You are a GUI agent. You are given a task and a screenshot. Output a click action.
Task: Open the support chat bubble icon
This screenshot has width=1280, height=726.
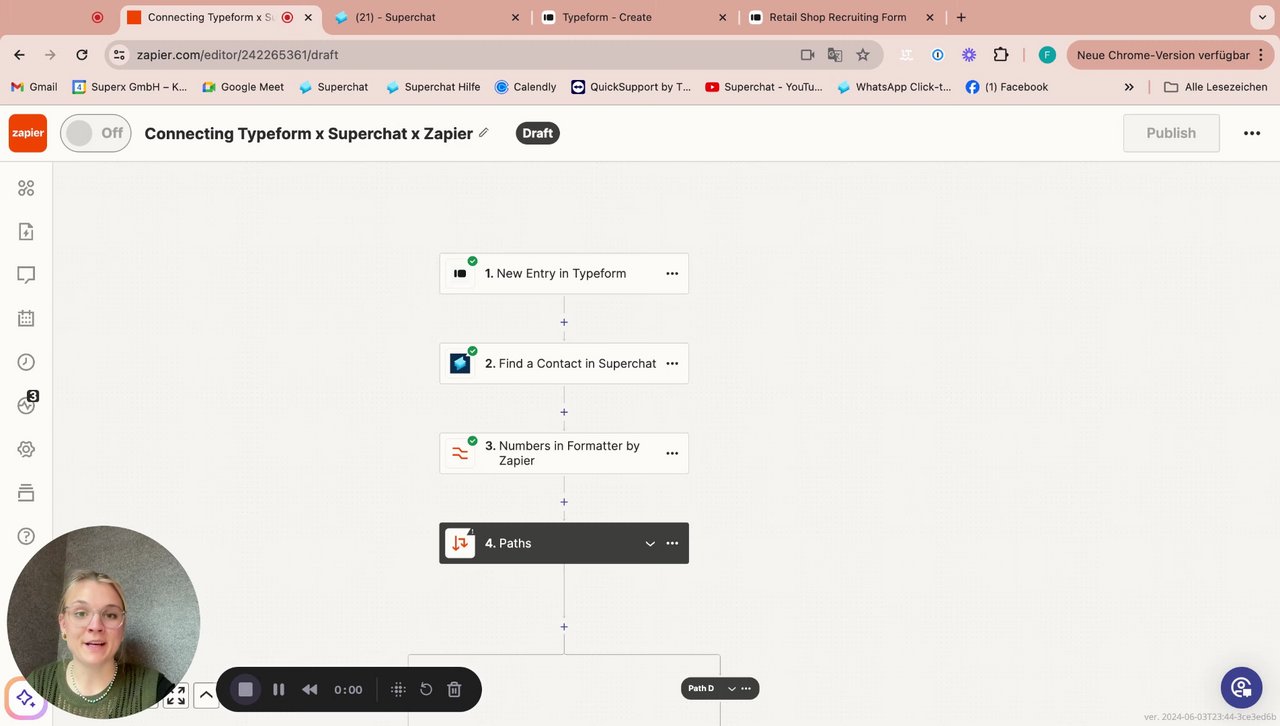(1241, 687)
